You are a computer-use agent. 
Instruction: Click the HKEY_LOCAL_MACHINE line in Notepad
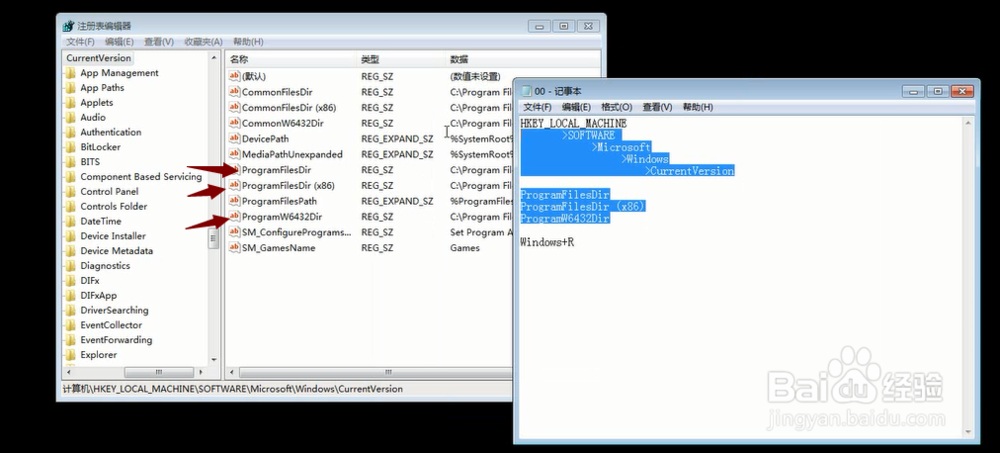573,123
